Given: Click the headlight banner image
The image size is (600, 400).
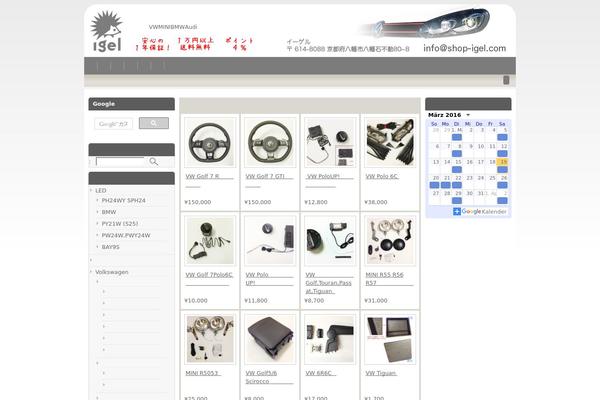Looking at the screenshot, I should pyautogui.click(x=426, y=23).
